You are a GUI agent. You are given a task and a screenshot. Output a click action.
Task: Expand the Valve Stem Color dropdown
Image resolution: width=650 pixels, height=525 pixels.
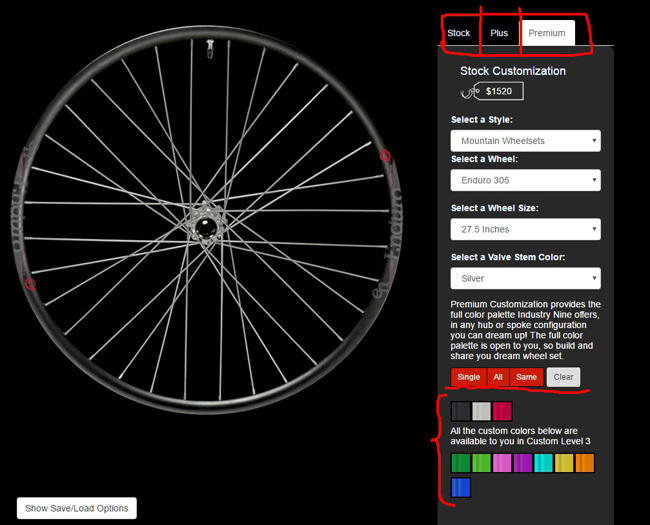coord(525,278)
